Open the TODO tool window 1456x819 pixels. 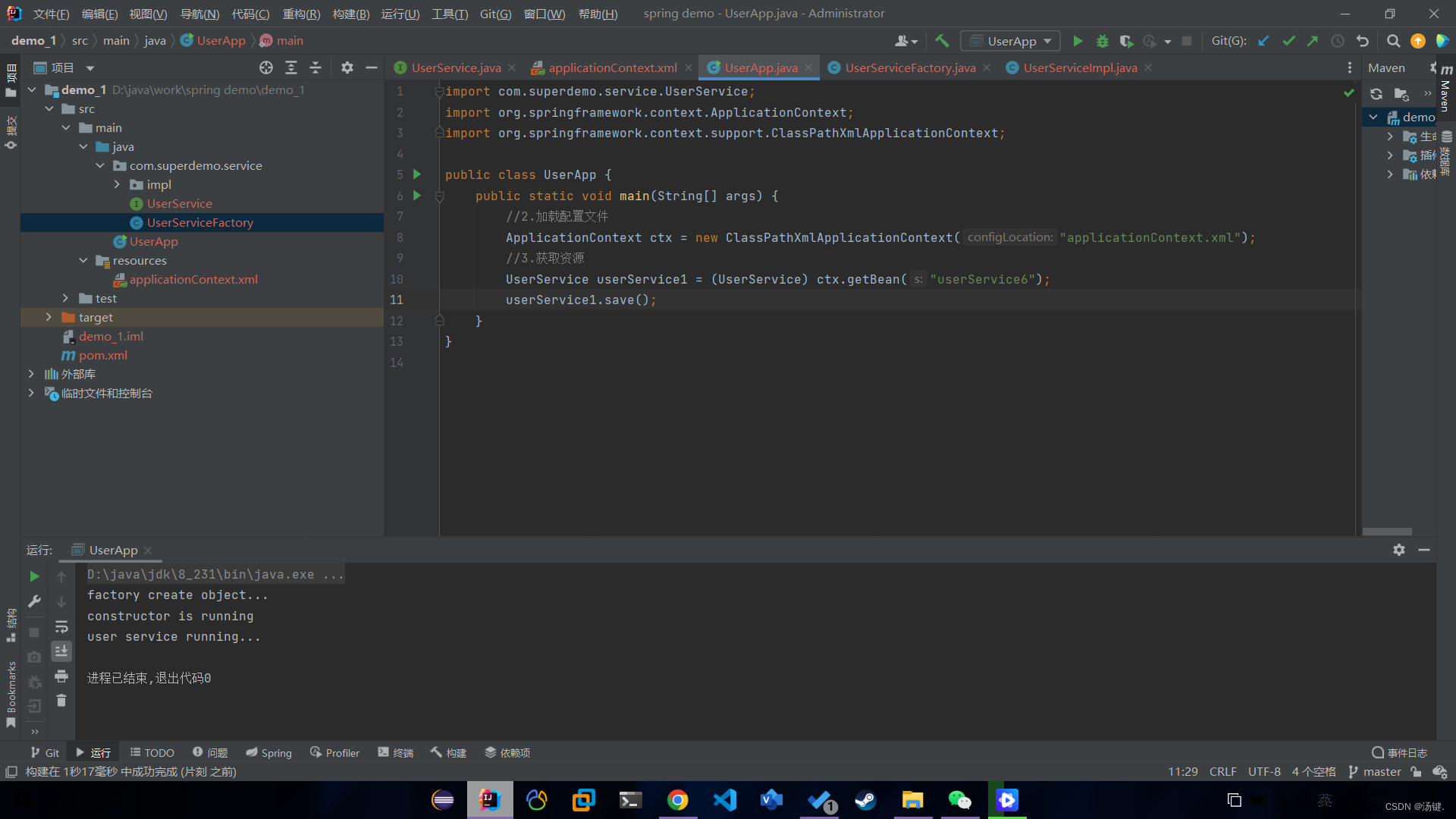click(x=152, y=753)
